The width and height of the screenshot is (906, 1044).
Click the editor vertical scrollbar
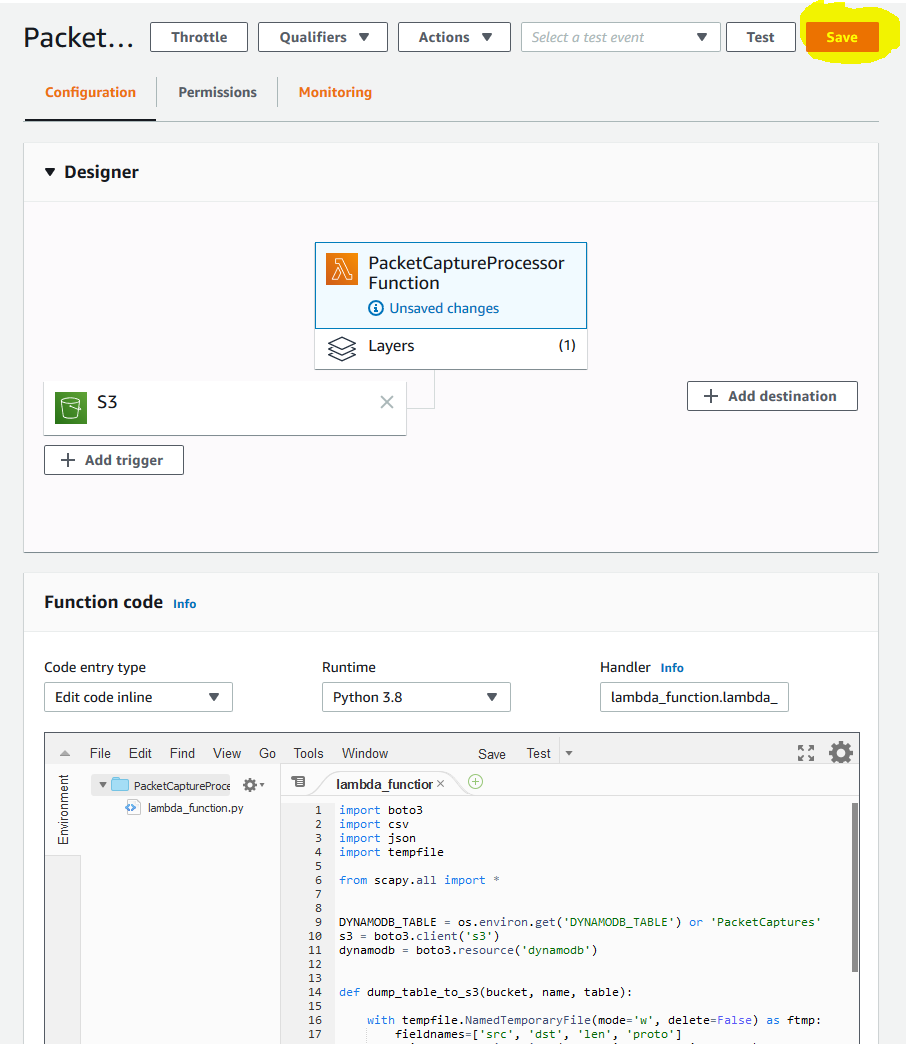(x=855, y=887)
